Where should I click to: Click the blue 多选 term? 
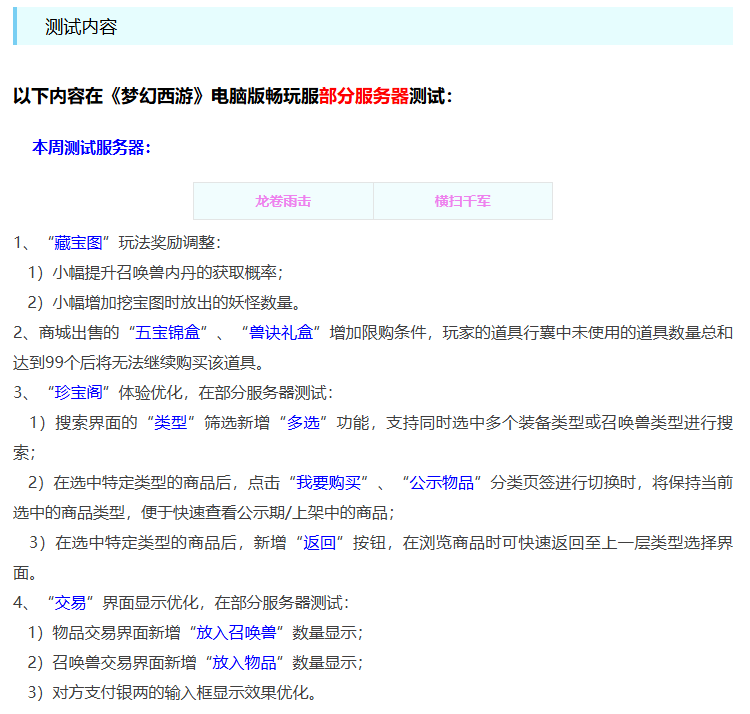tap(303, 422)
